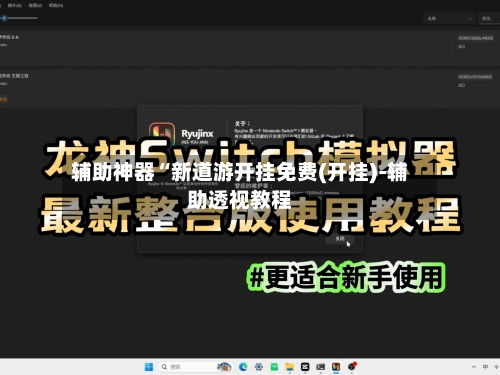Click the XCI label in the 王国之泪 row

[x=461, y=85]
